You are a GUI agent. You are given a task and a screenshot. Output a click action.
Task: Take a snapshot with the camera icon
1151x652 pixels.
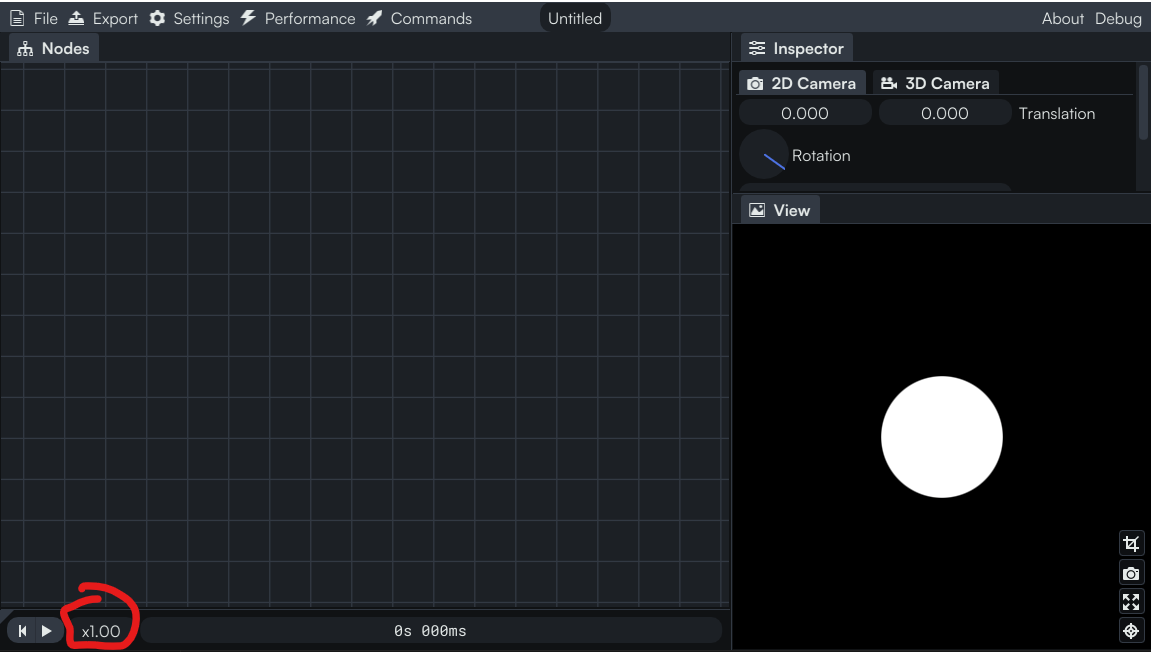pyautogui.click(x=1131, y=573)
